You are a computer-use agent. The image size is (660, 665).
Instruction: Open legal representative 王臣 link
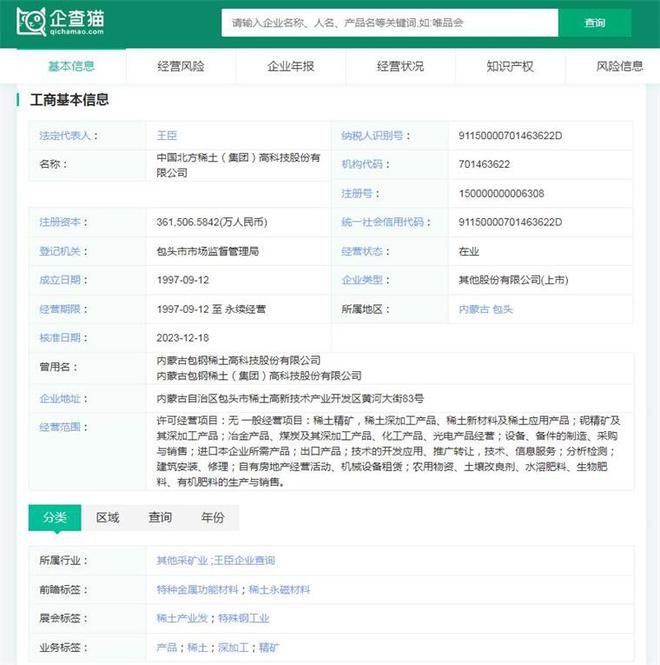[x=167, y=136]
